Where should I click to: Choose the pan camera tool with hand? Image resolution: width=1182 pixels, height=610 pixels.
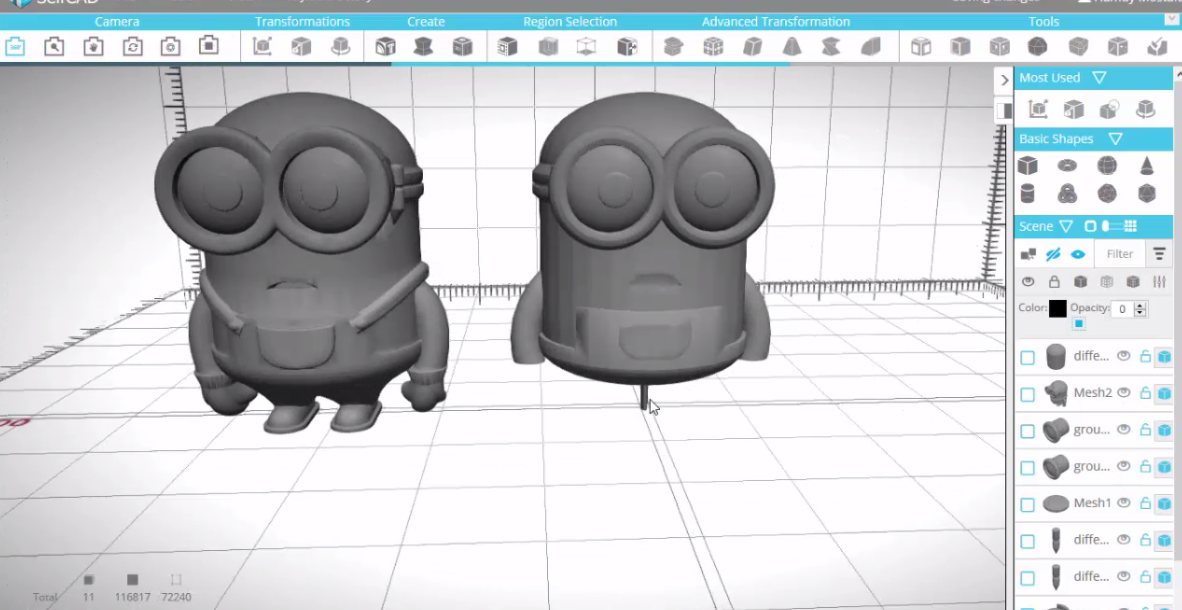93,47
